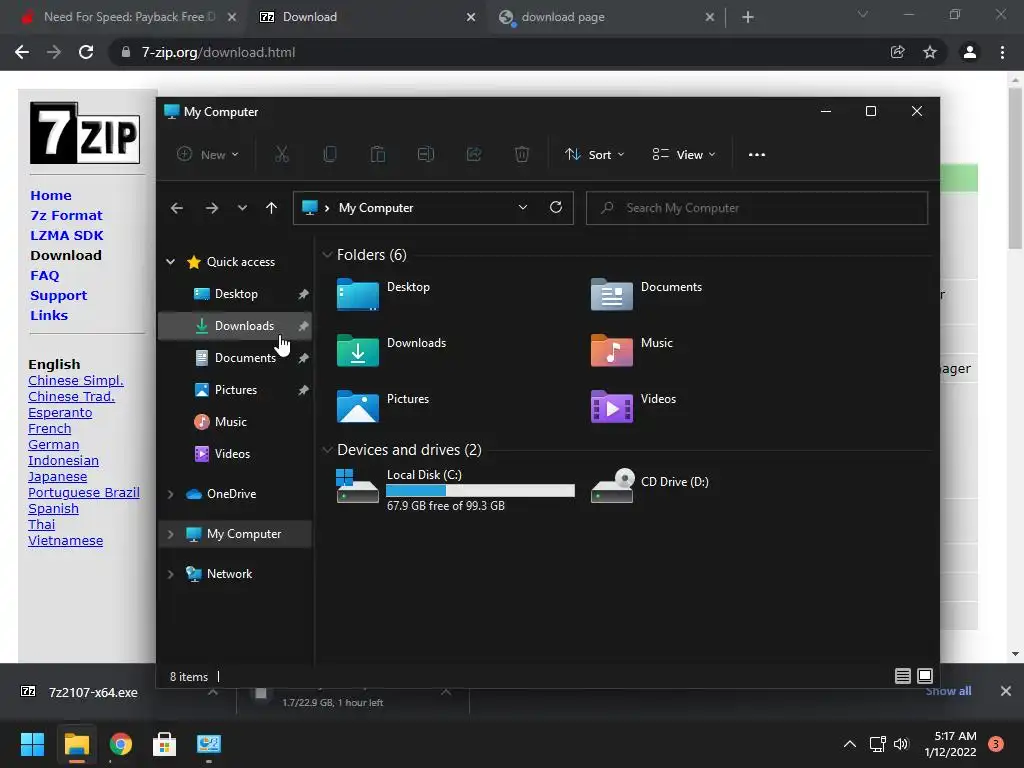Open the Recent locations dropdown arrow
The image size is (1024, 768).
point(242,208)
